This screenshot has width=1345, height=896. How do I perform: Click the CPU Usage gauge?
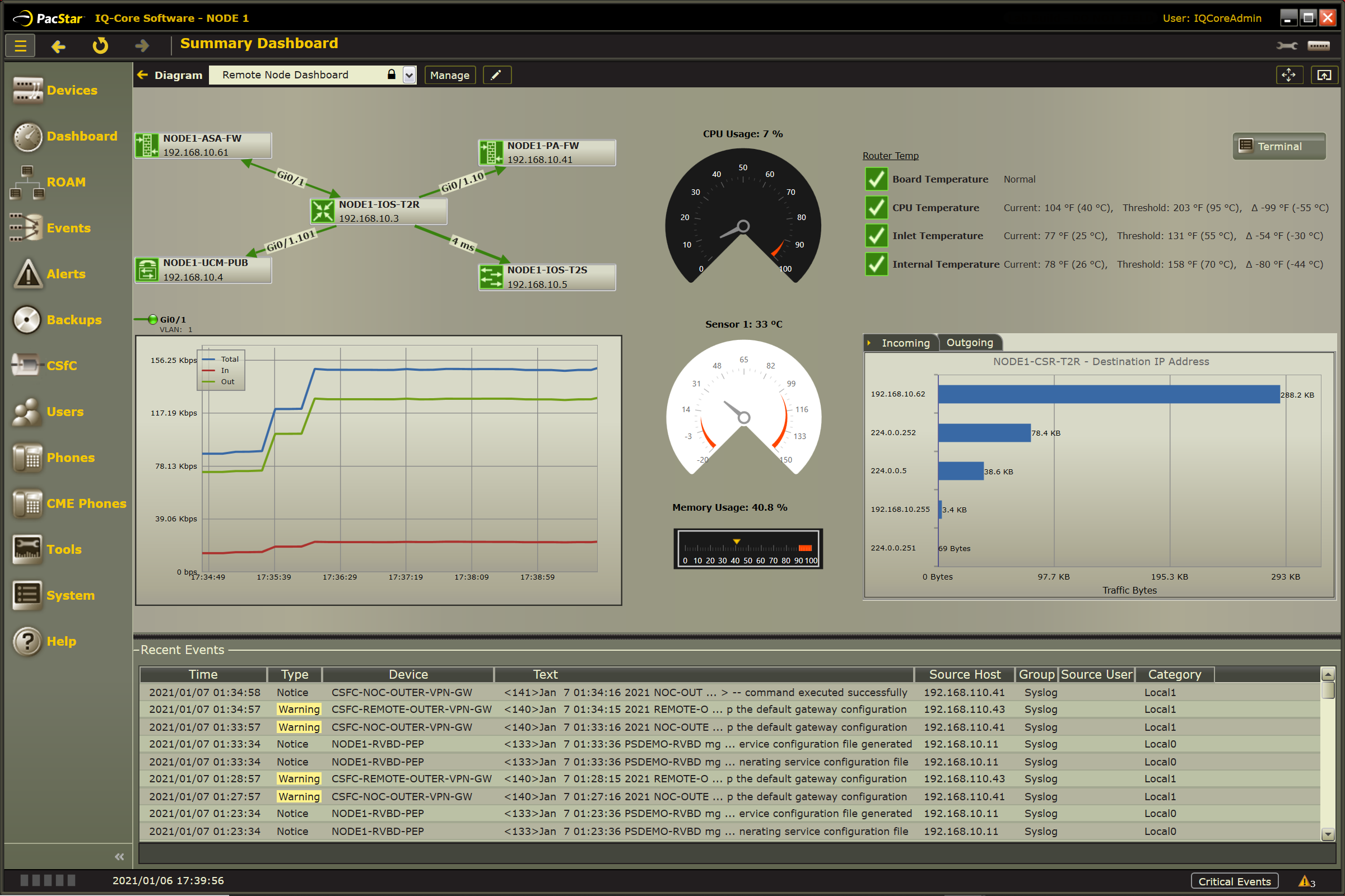click(x=743, y=216)
